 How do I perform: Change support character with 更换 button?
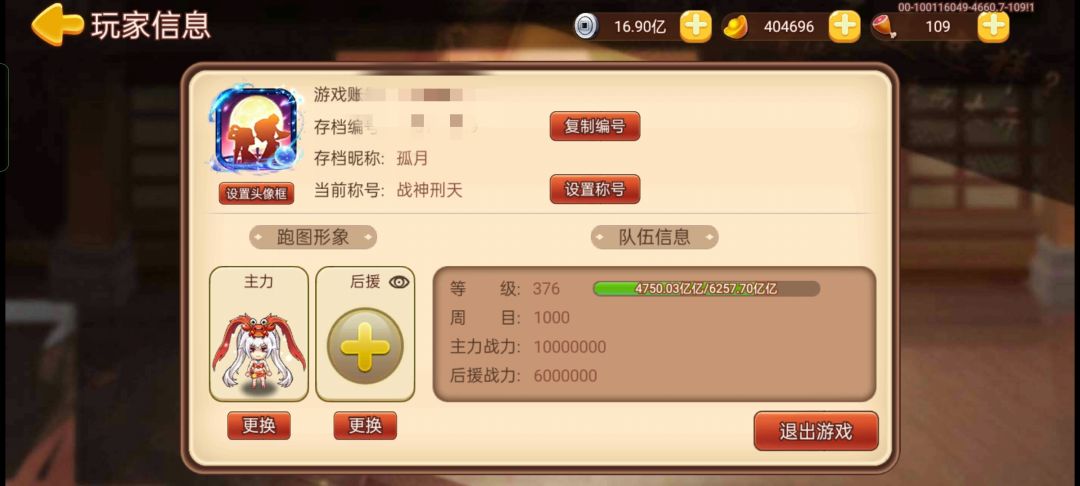tap(365, 425)
